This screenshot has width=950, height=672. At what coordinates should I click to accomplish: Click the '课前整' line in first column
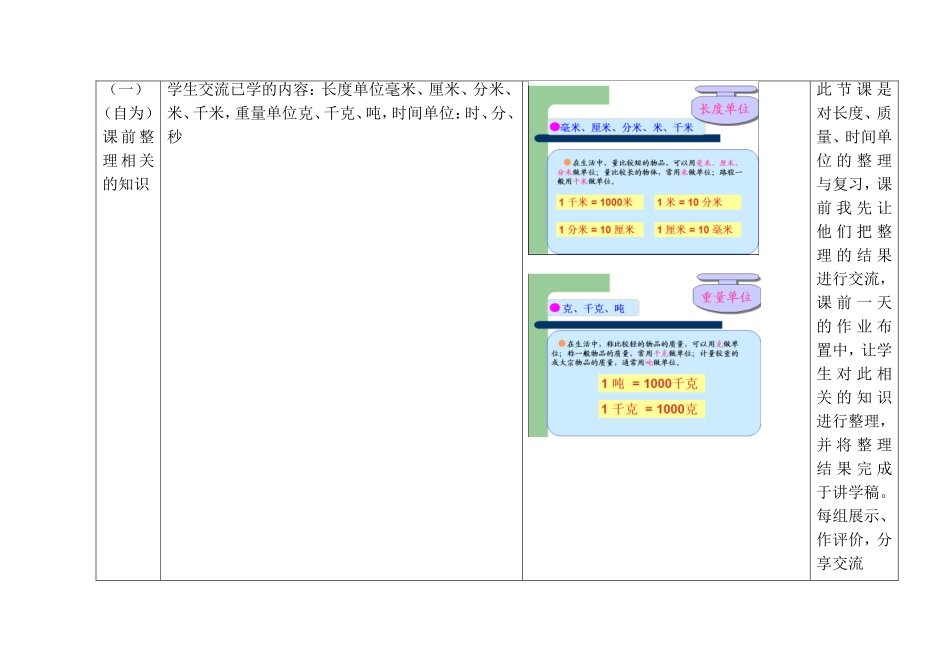[x=128, y=137]
